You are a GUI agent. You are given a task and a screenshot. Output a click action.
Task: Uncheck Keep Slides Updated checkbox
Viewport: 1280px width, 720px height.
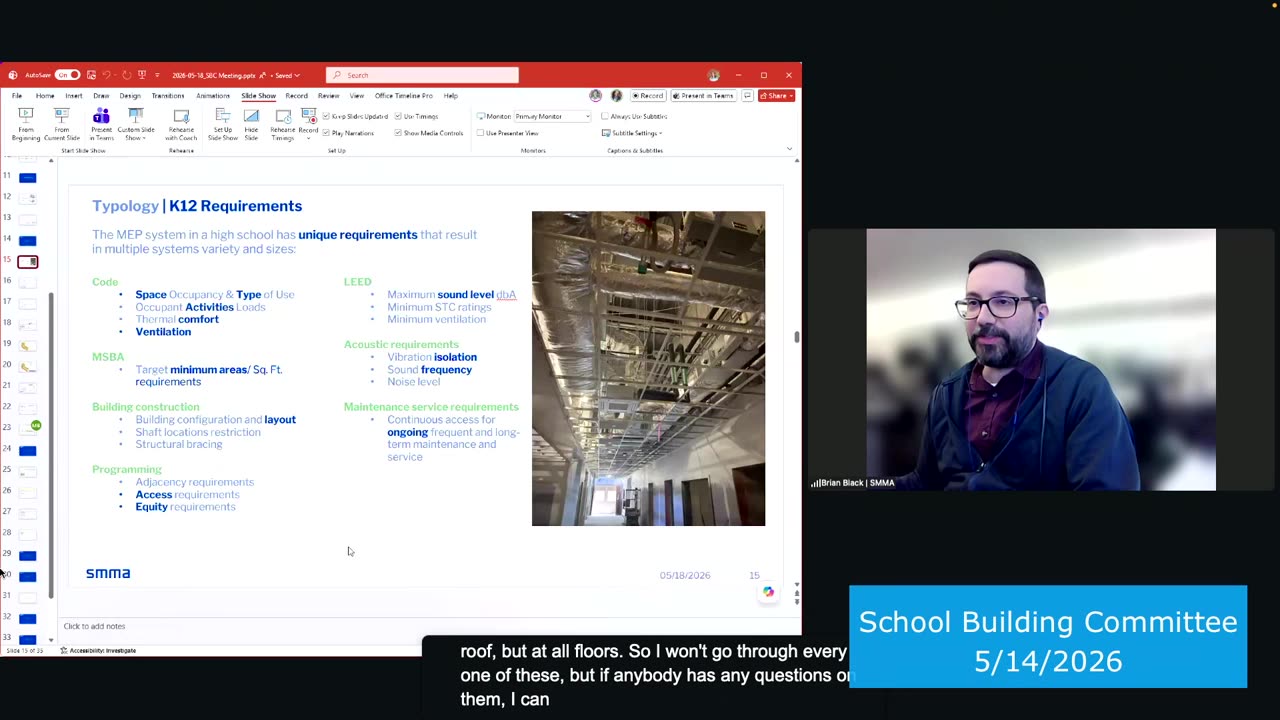point(326,116)
